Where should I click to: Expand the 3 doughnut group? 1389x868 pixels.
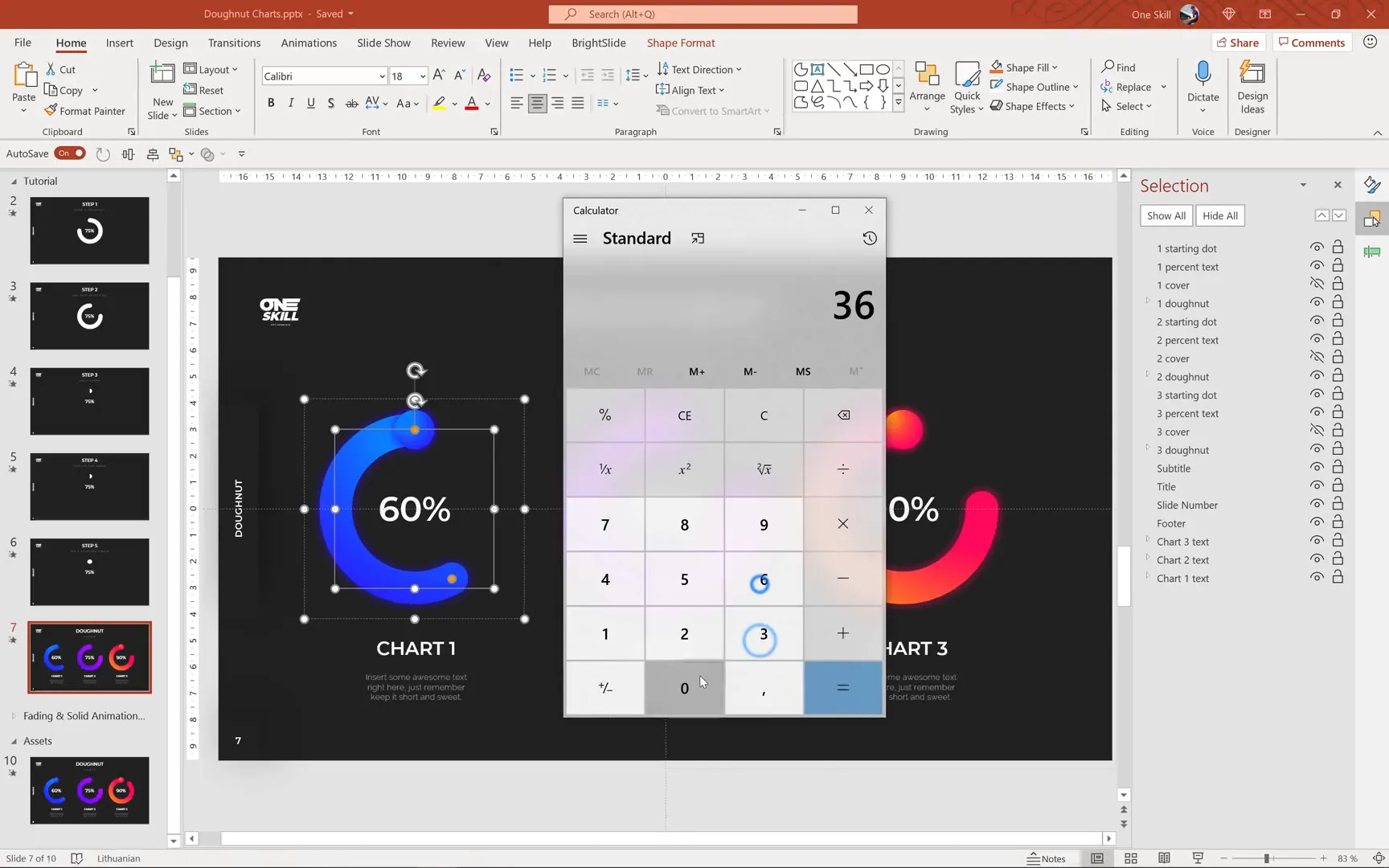coord(1148,450)
